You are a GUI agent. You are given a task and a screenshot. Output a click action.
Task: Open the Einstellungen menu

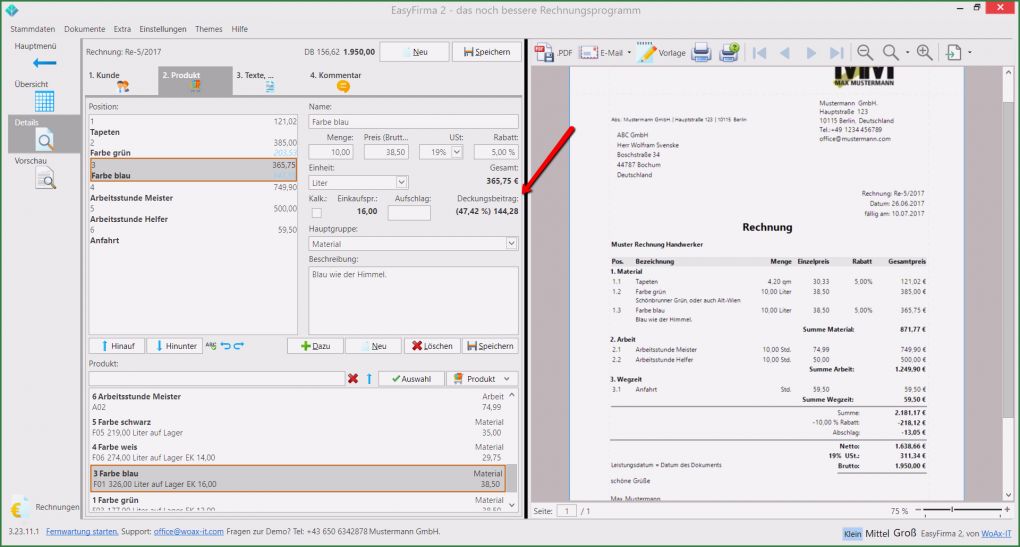(x=162, y=29)
